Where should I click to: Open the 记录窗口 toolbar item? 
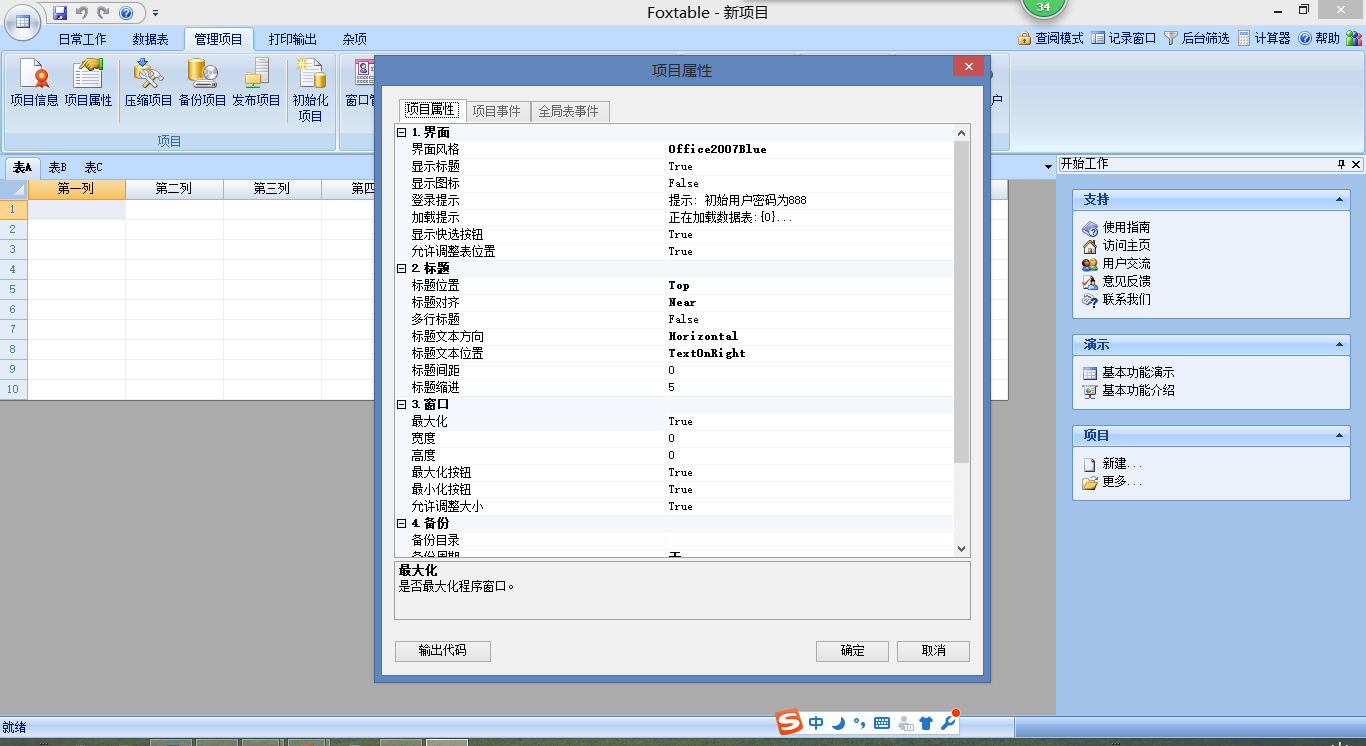point(1123,38)
